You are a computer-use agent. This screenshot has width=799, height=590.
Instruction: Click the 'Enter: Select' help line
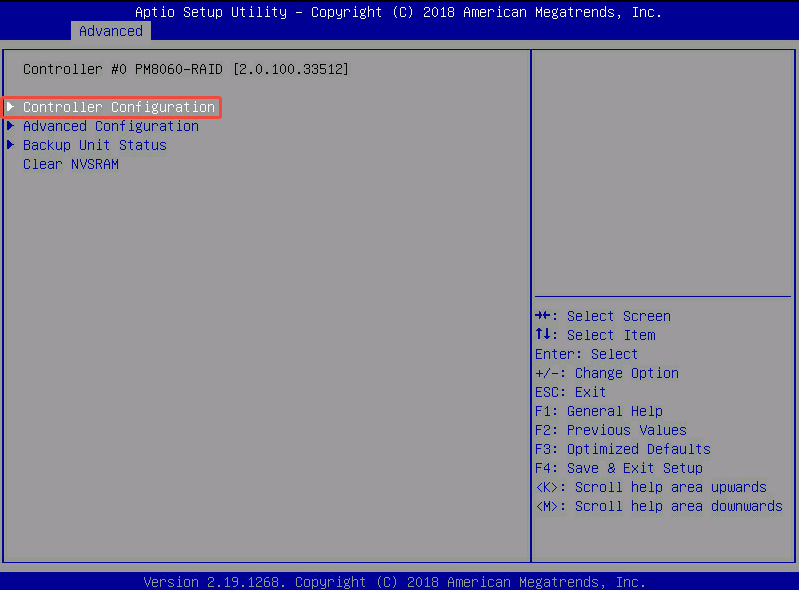(587, 354)
